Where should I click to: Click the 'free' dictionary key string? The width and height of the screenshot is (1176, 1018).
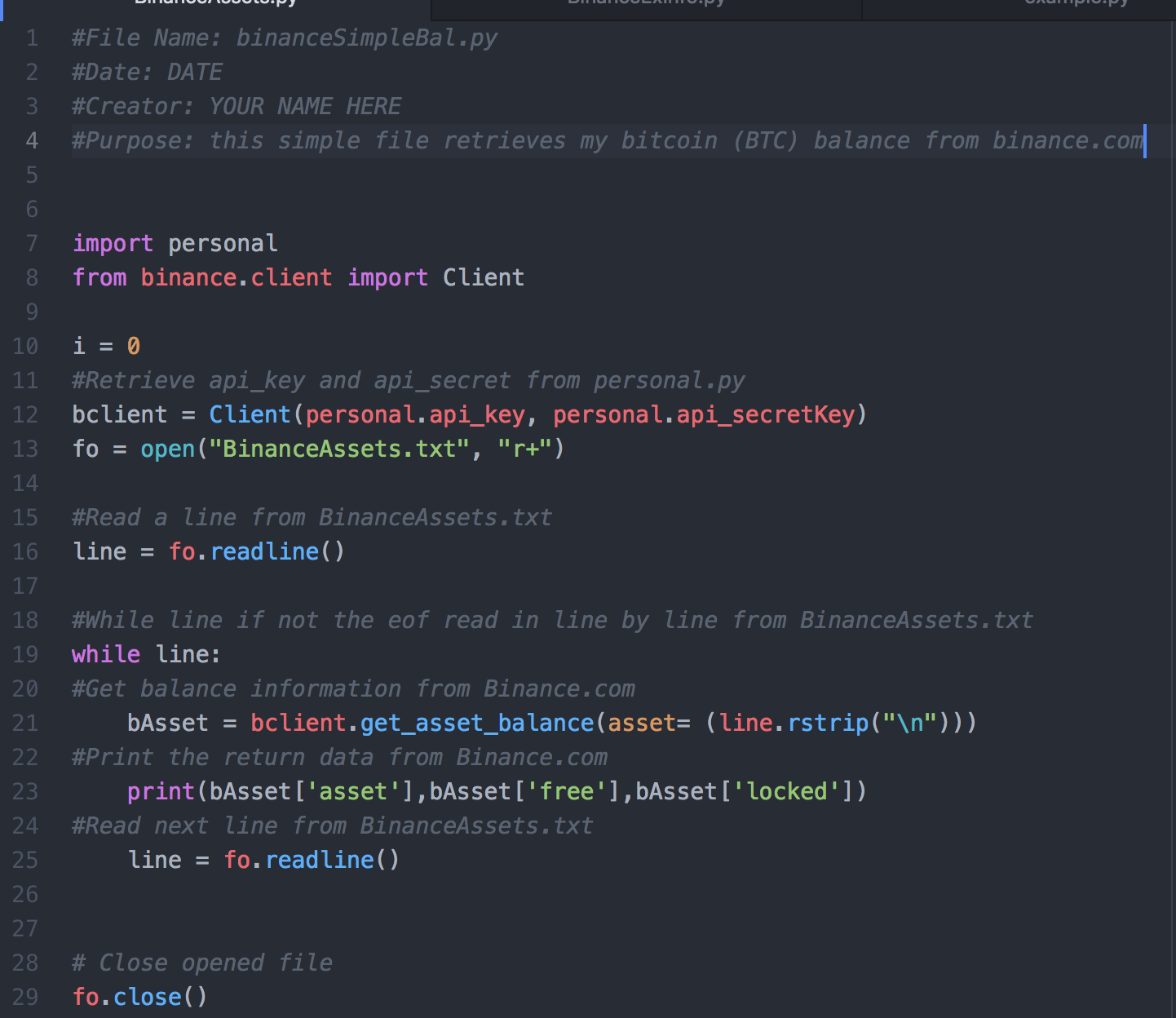point(566,792)
